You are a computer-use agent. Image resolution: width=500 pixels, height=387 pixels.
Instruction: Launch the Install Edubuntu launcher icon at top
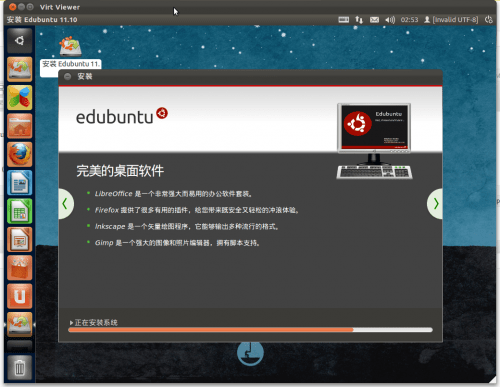point(20,69)
